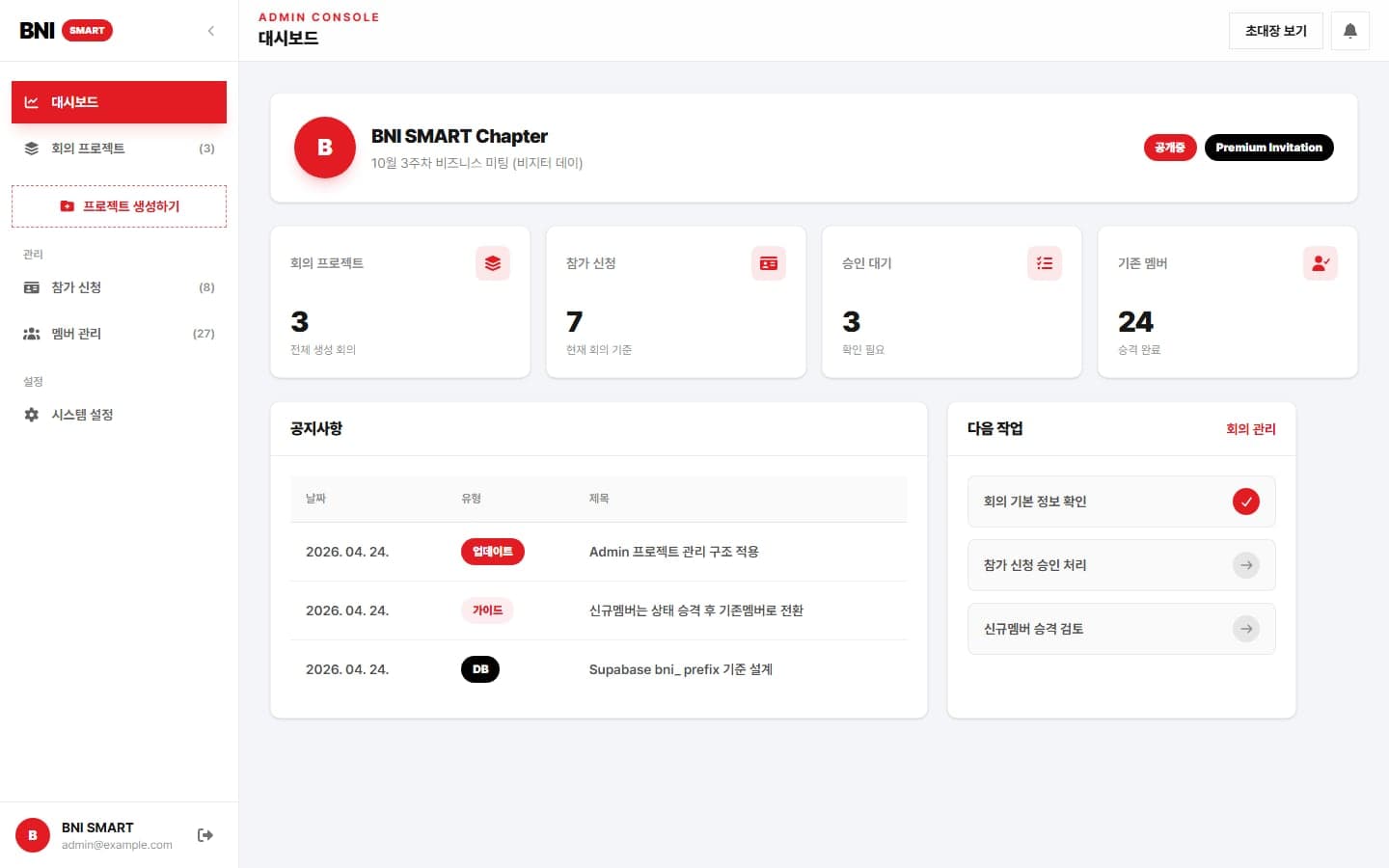This screenshot has width=1389, height=868.
Task: Click the 프로젝트 생성하기 button
Action: [119, 206]
